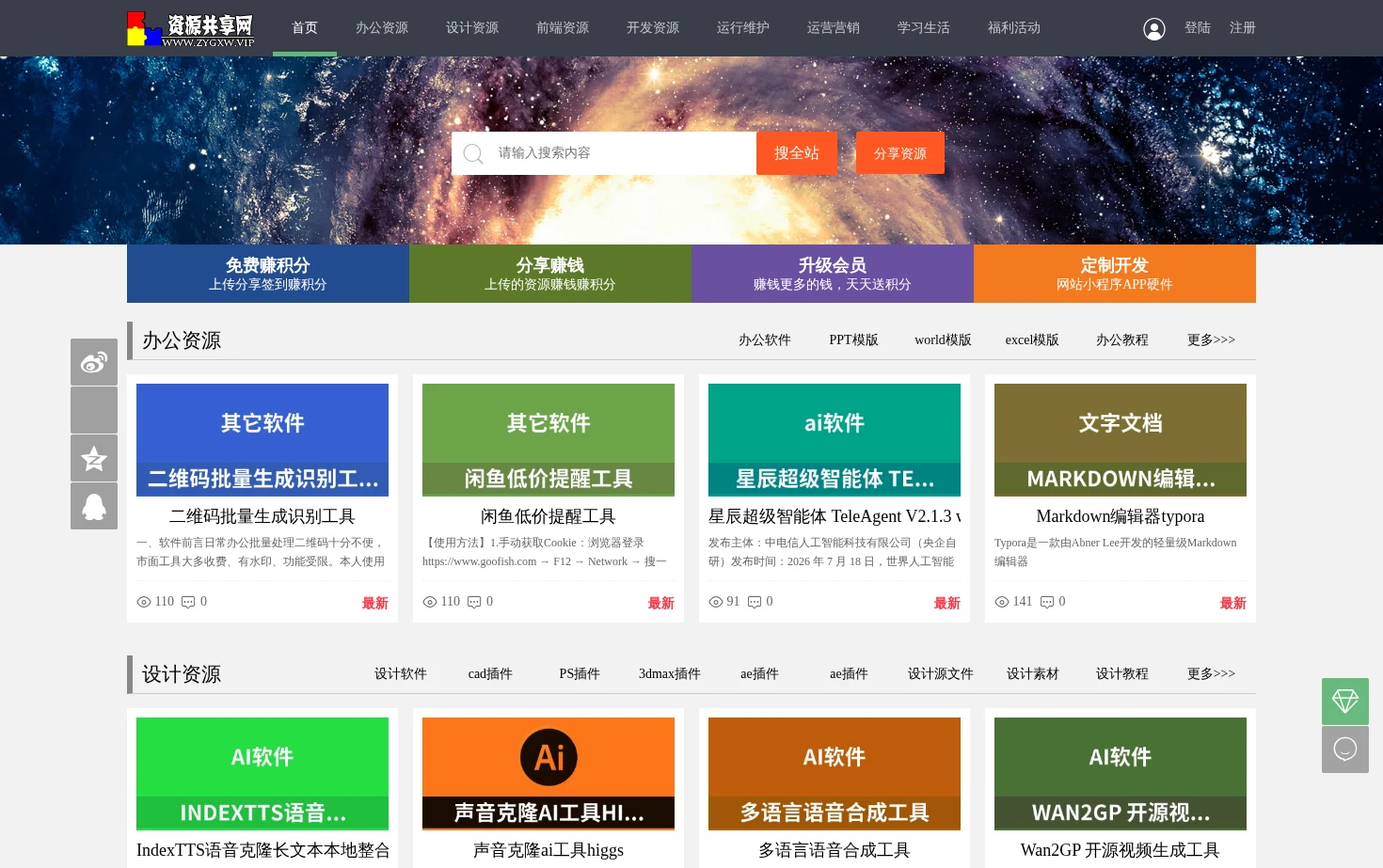Focus the 请输入搜索内容 search field
Screen dimensions: 1383x868
click(x=604, y=153)
